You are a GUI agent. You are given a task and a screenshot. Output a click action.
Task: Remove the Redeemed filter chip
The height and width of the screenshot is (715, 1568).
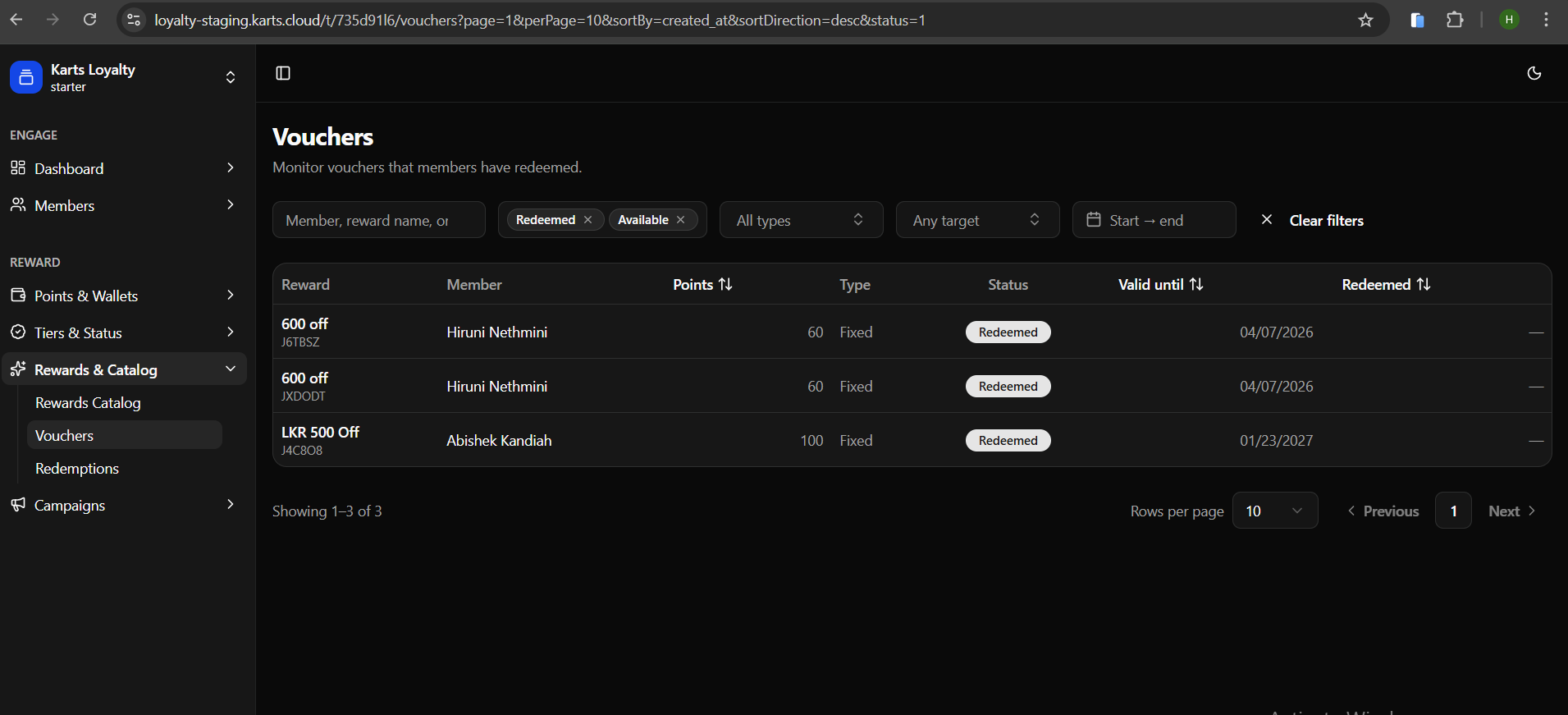tap(587, 220)
